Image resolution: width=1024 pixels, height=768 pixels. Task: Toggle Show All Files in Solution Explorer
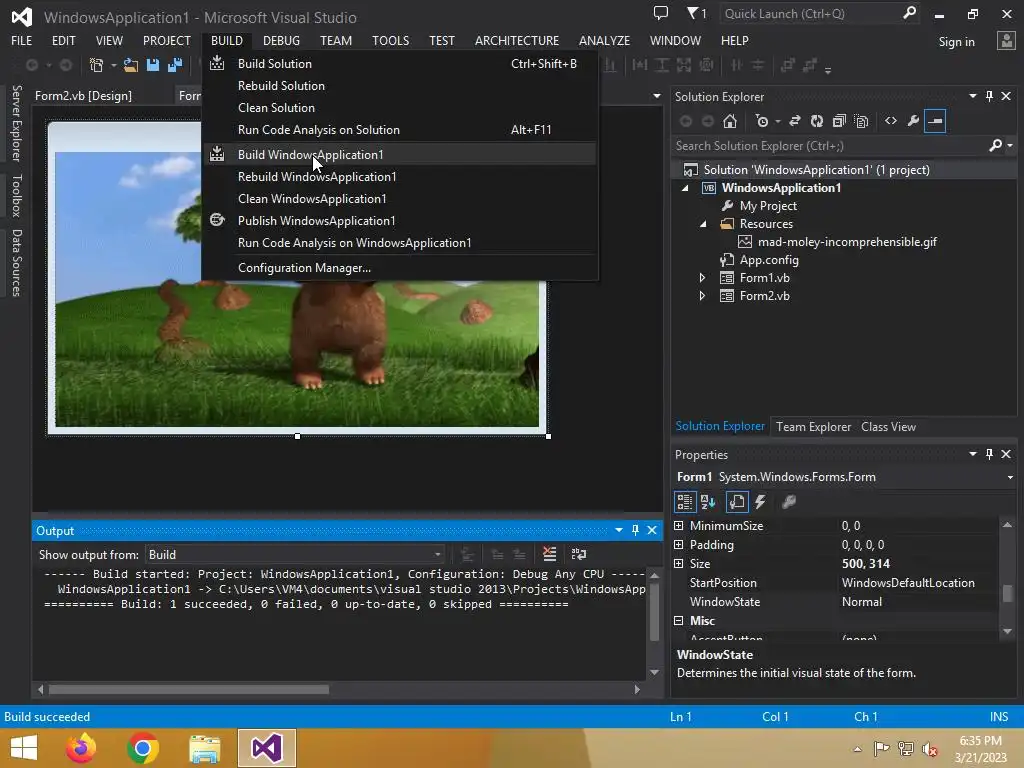861,121
